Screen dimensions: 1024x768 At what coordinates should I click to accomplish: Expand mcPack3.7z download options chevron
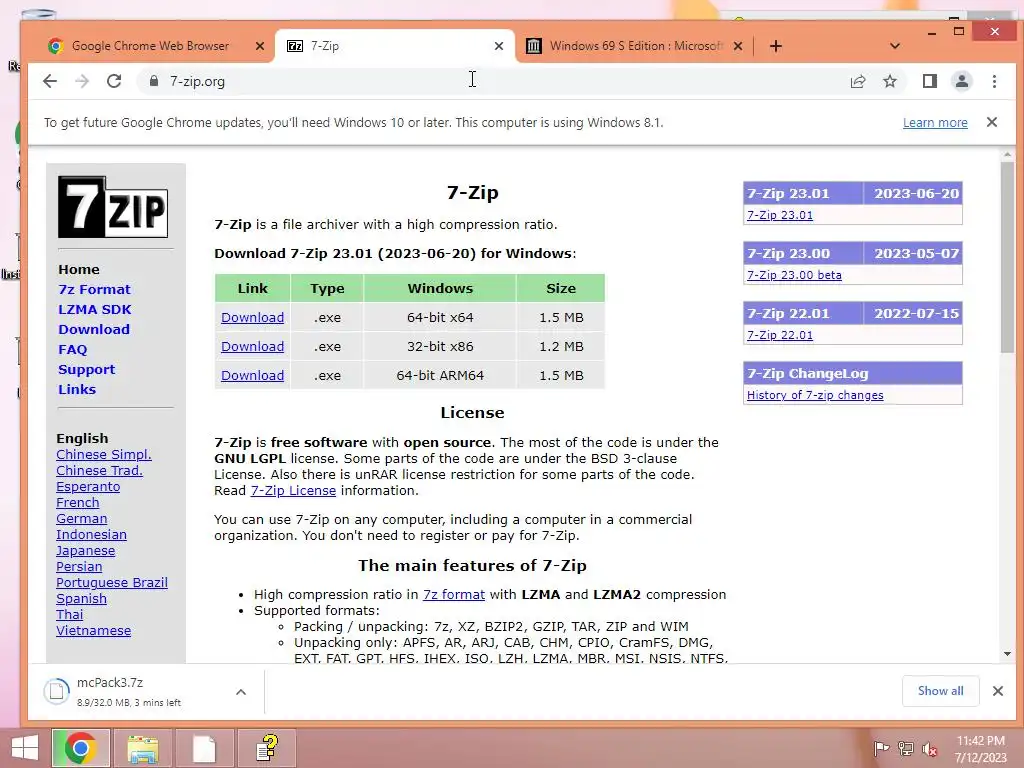coord(240,692)
